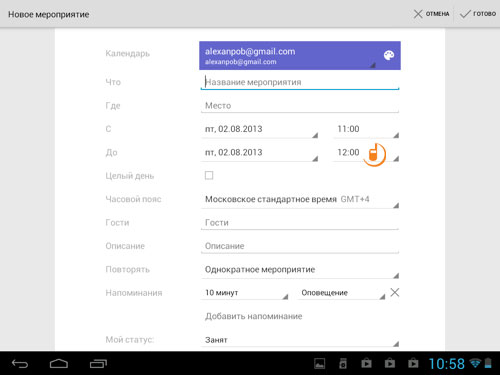The width and height of the screenshot is (500, 375).
Task: Open the calendar color palette icon
Action: (x=389, y=55)
